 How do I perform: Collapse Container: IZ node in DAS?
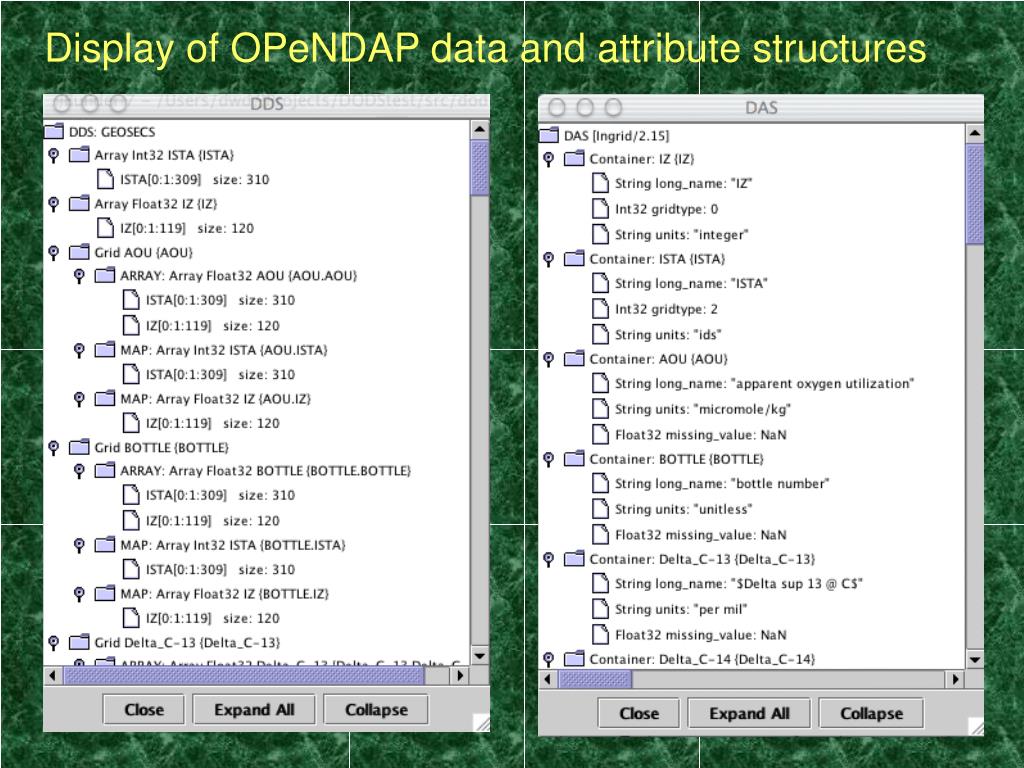point(549,159)
